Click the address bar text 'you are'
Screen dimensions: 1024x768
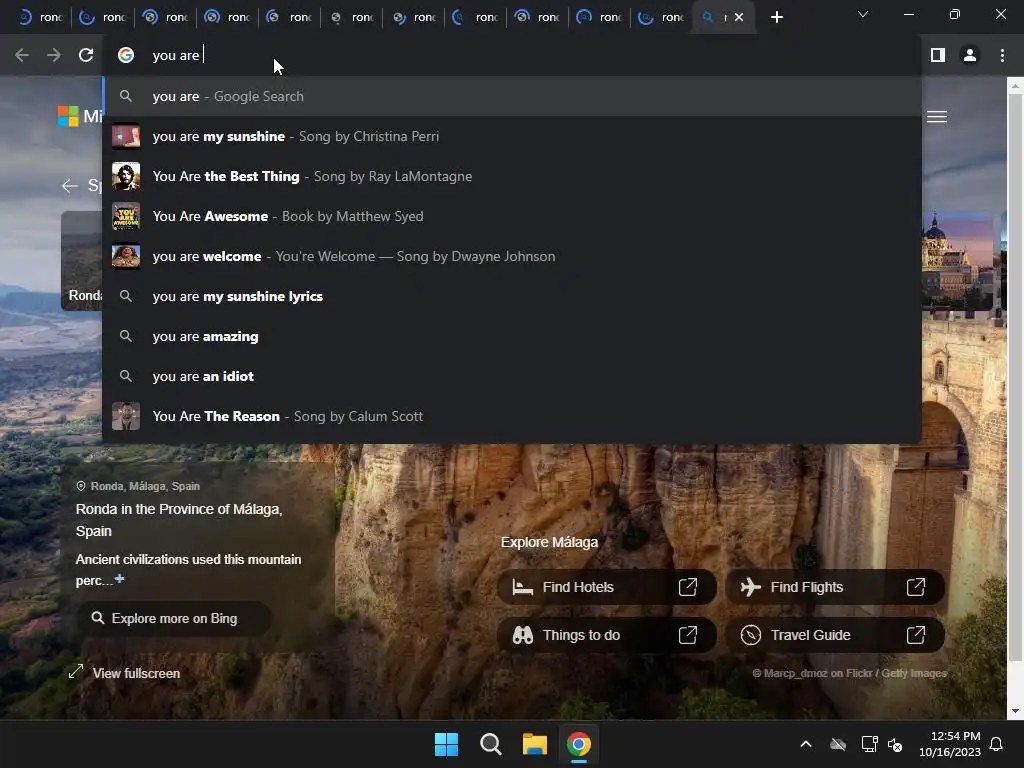point(176,56)
